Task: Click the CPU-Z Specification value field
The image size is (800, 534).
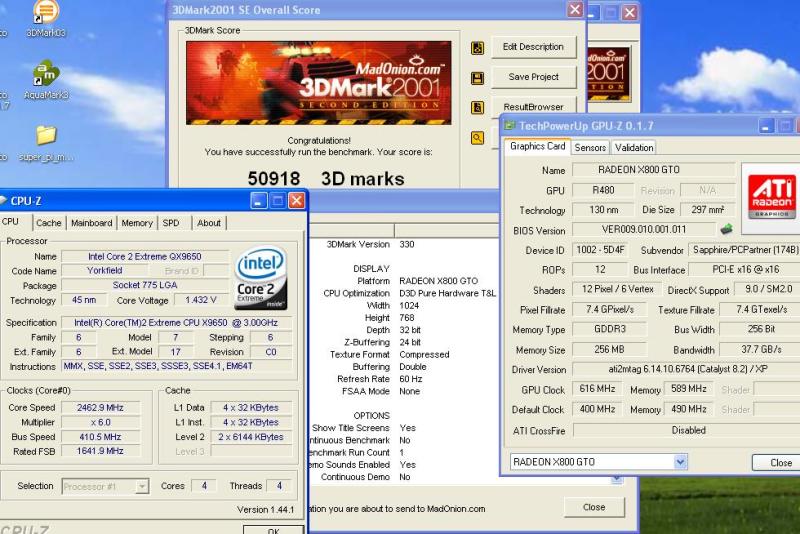Action: [176, 323]
